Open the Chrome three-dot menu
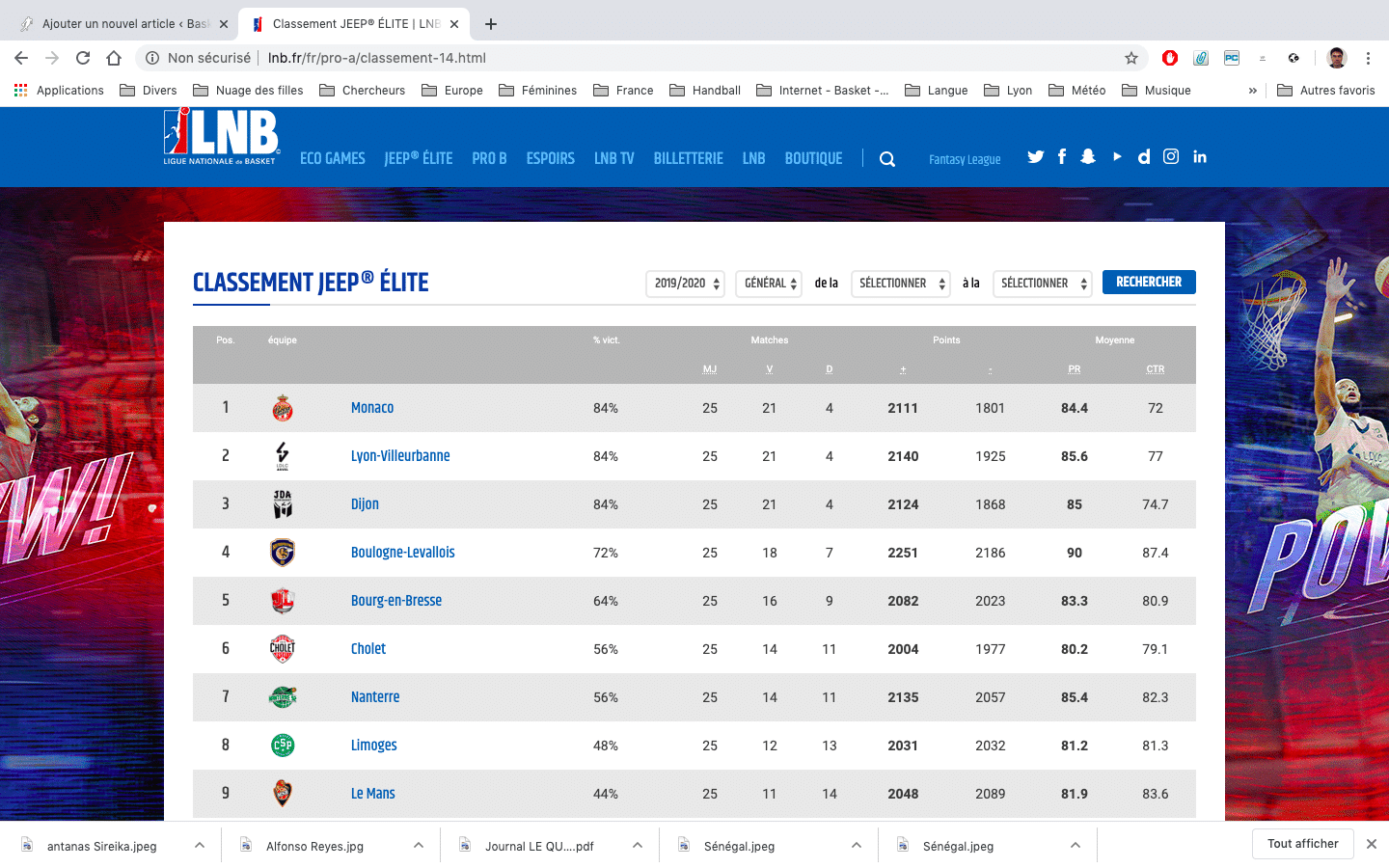Image resolution: width=1389 pixels, height=868 pixels. point(1368,58)
